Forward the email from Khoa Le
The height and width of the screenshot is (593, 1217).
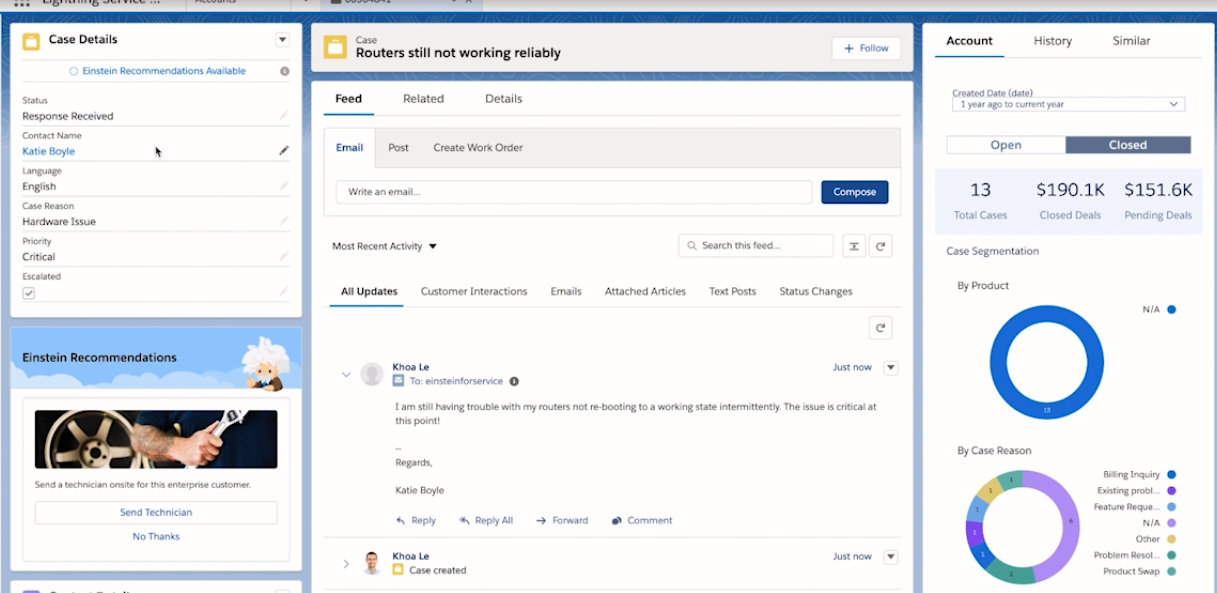(562, 521)
